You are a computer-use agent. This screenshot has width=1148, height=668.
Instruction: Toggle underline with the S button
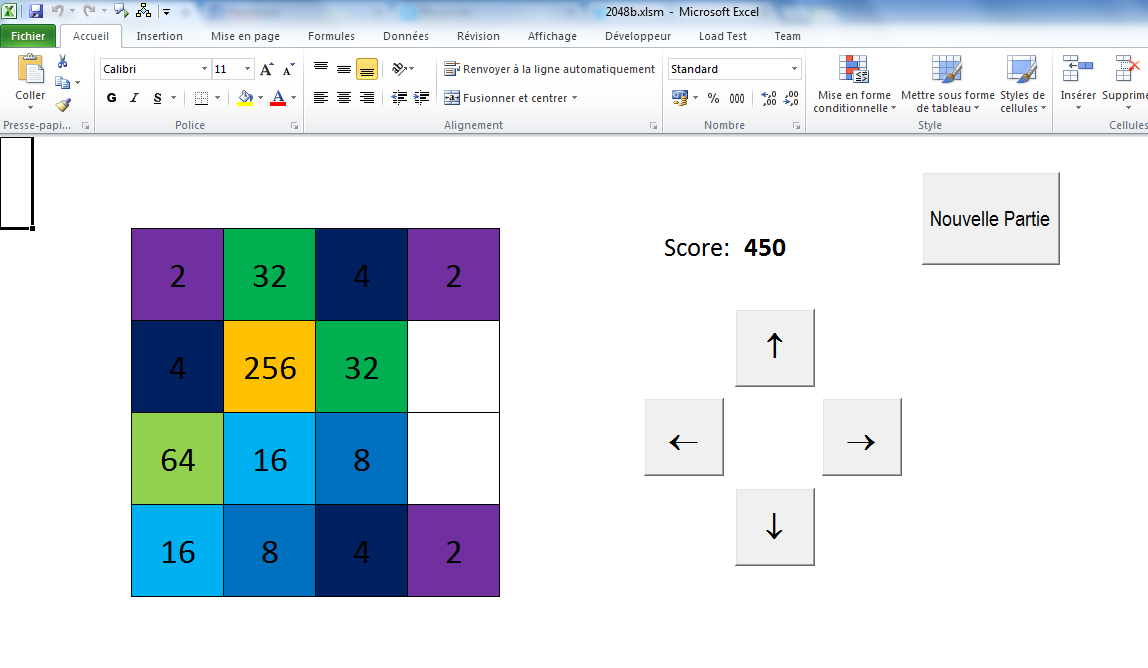pyautogui.click(x=157, y=98)
